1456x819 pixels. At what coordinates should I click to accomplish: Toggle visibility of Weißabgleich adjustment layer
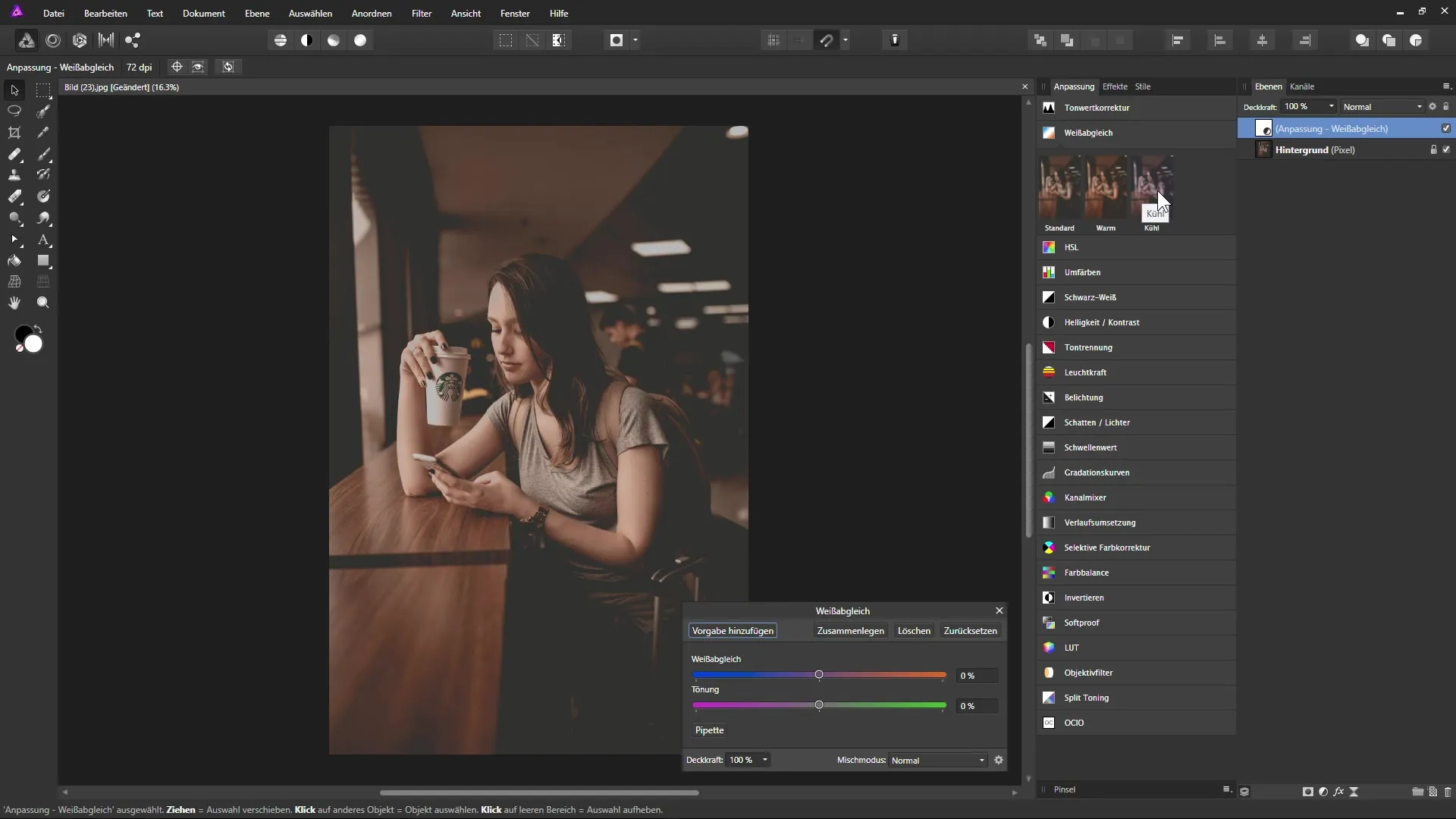pyautogui.click(x=1446, y=128)
